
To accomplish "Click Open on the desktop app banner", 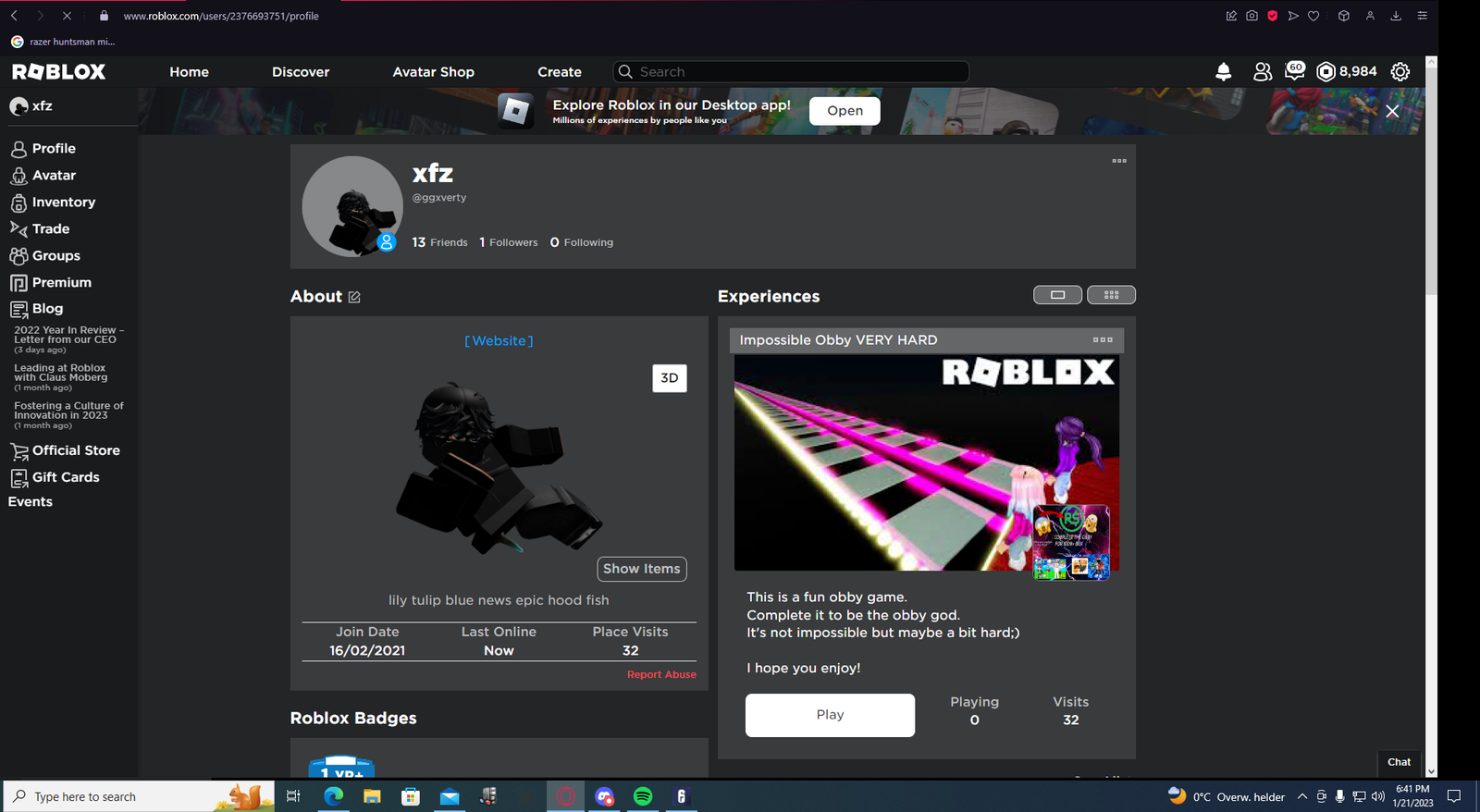I will click(x=845, y=111).
